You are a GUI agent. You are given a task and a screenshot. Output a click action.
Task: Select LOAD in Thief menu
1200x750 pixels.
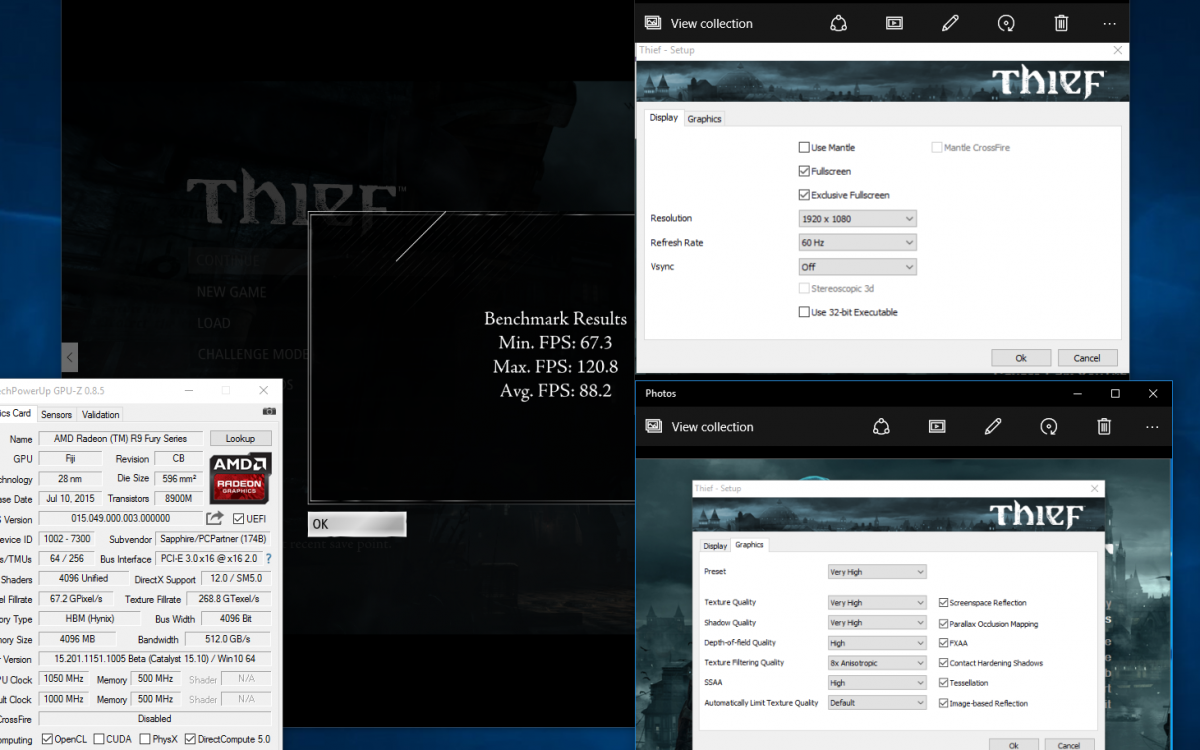(x=213, y=323)
